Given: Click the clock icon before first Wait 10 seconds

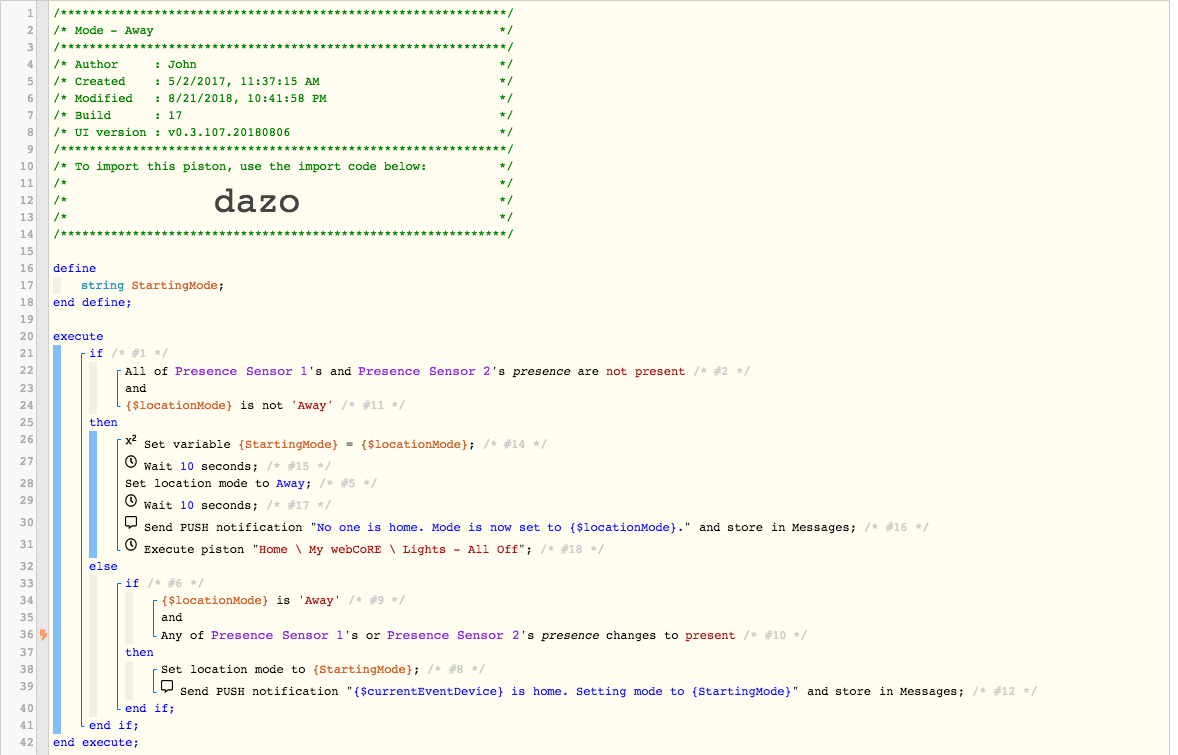Looking at the screenshot, I should pos(131,462).
